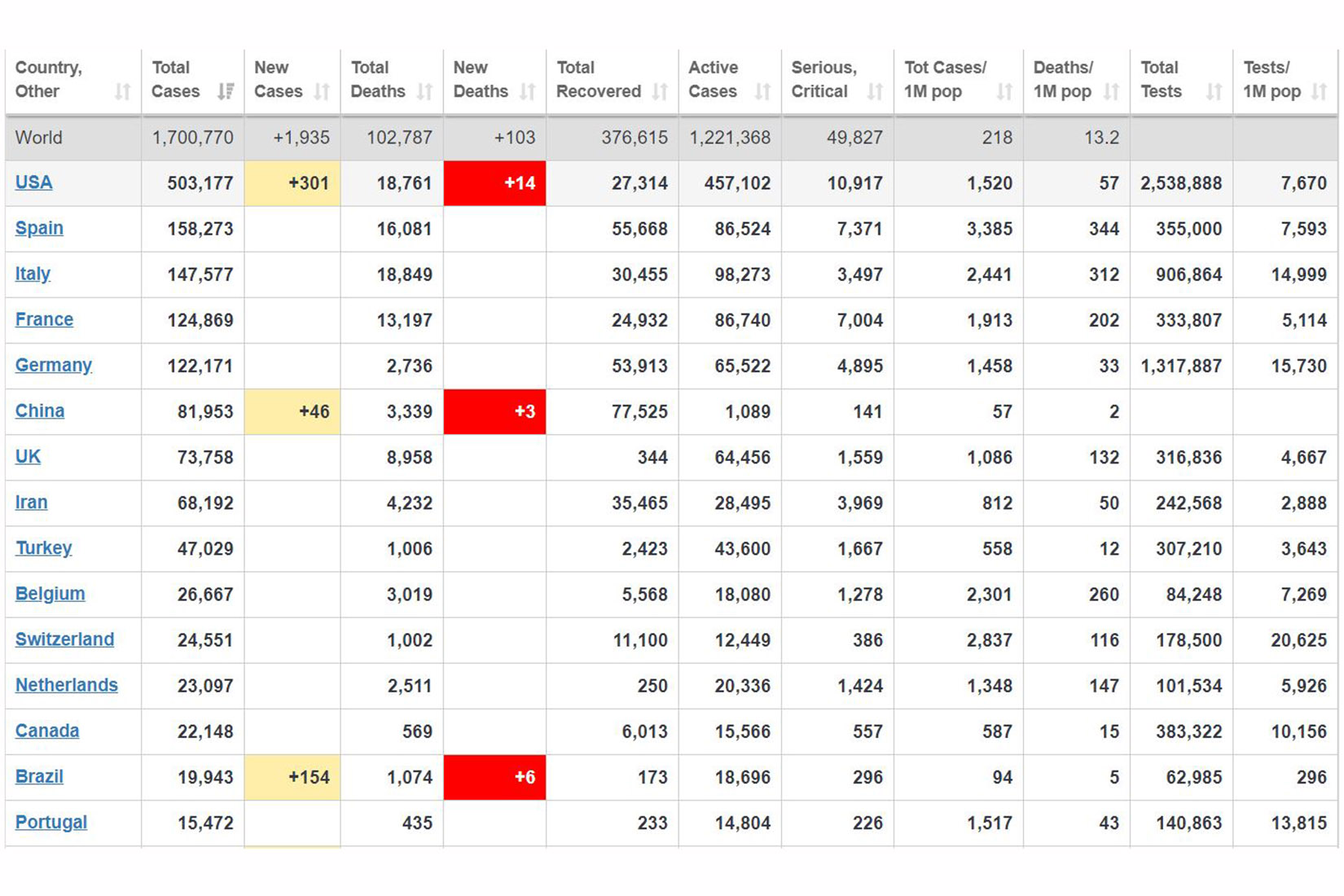Select USA red new deaths cell
The height and width of the screenshot is (896, 1344).
point(494,183)
